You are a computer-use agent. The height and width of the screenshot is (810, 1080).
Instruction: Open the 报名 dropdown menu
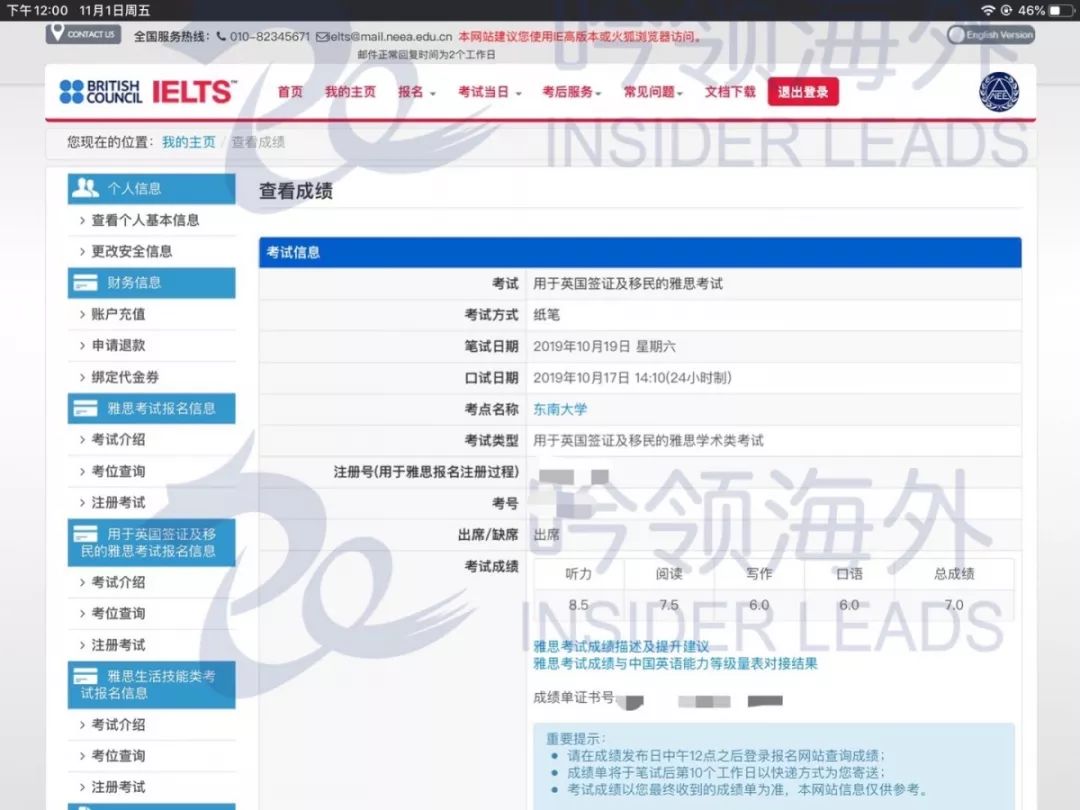pyautogui.click(x=416, y=92)
